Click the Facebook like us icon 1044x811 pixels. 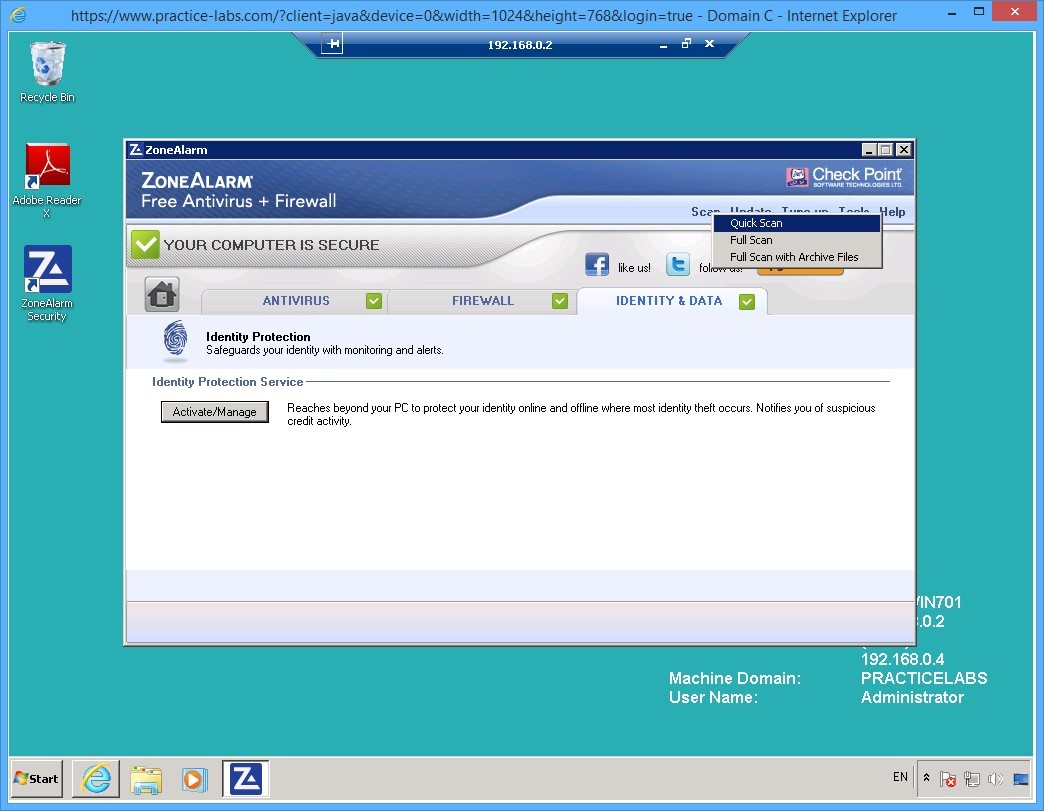(597, 264)
